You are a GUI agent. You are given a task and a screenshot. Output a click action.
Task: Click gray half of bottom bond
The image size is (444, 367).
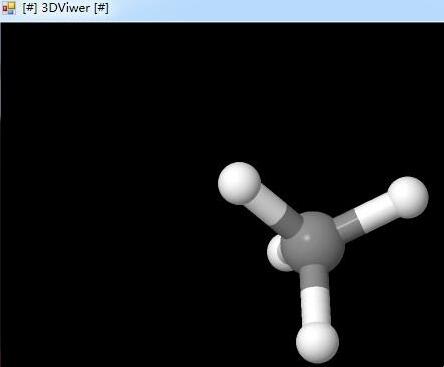point(315,279)
